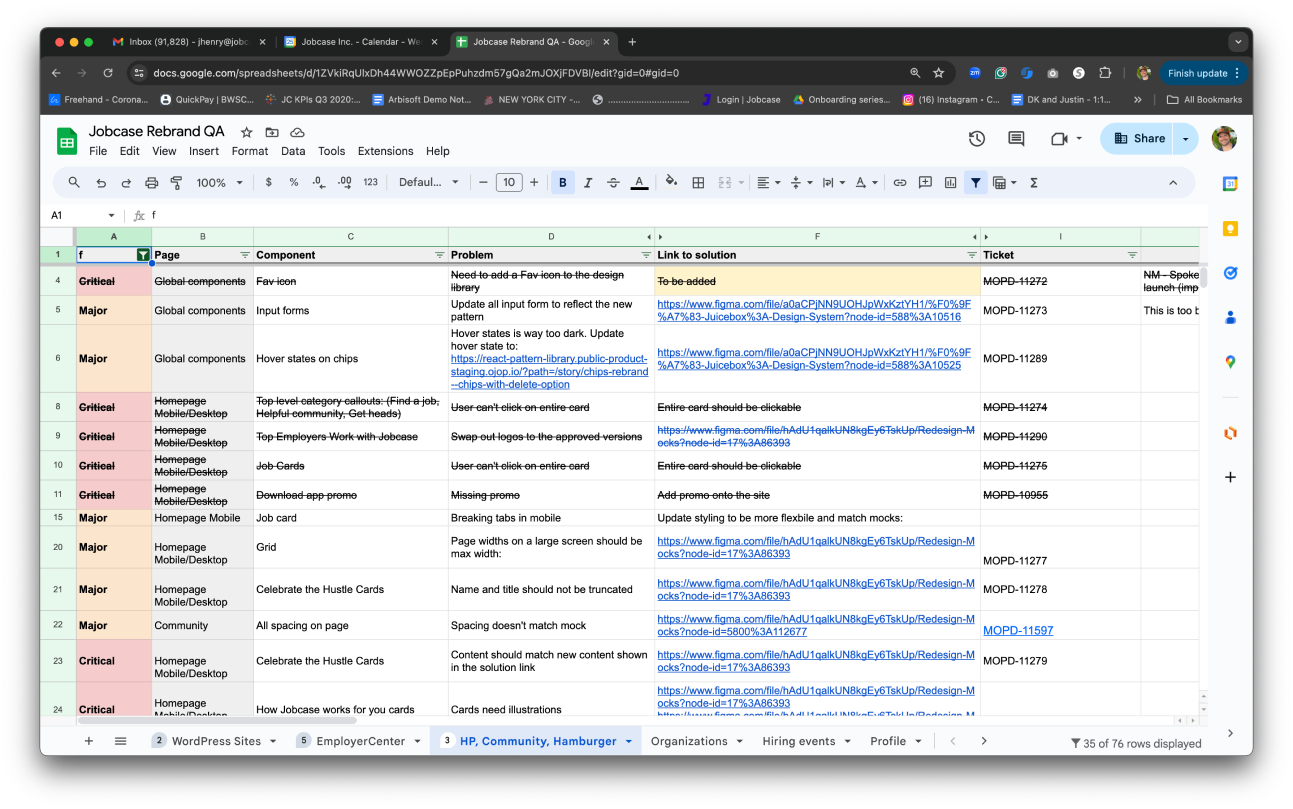Click the Move to folder icon beside the title

coord(272,132)
